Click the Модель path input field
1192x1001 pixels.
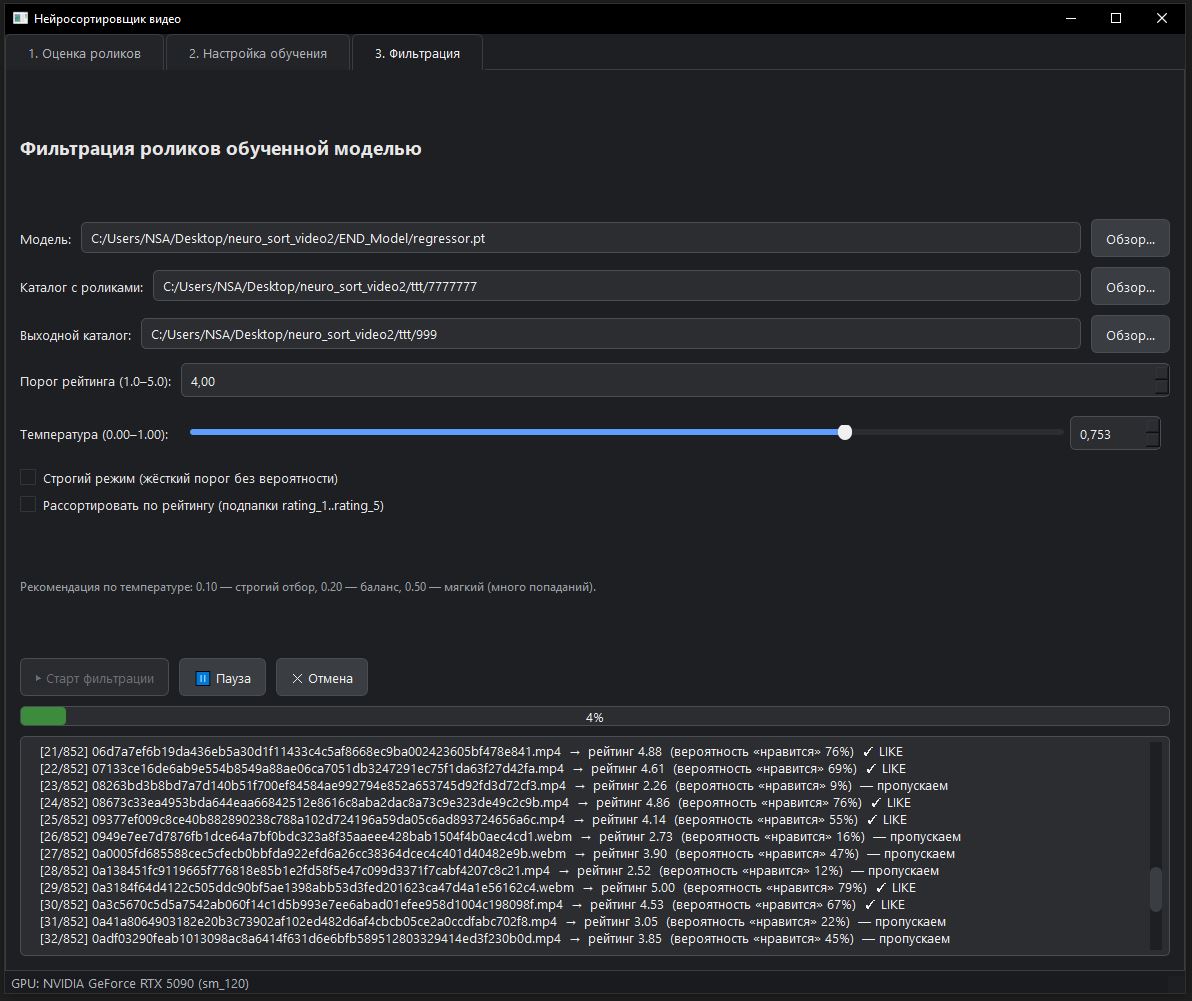coord(581,238)
